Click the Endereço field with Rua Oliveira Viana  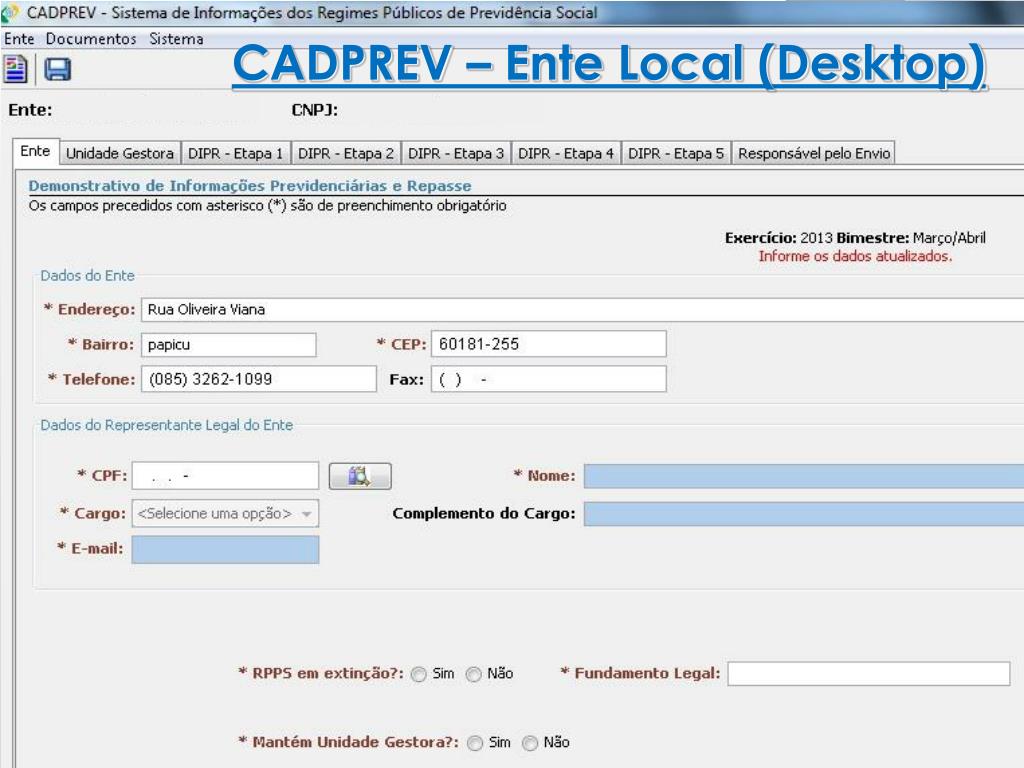(583, 310)
